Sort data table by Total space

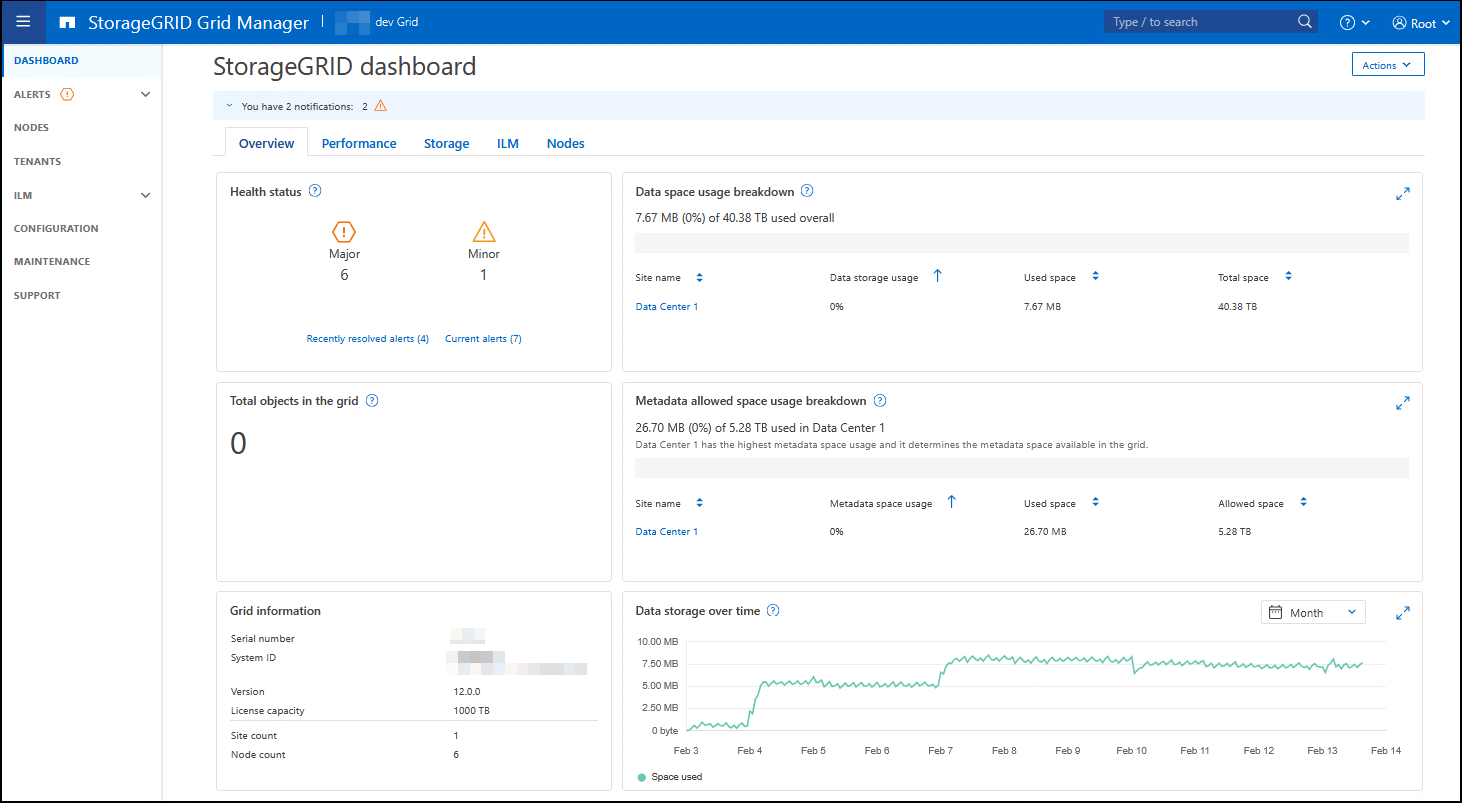pos(1288,276)
